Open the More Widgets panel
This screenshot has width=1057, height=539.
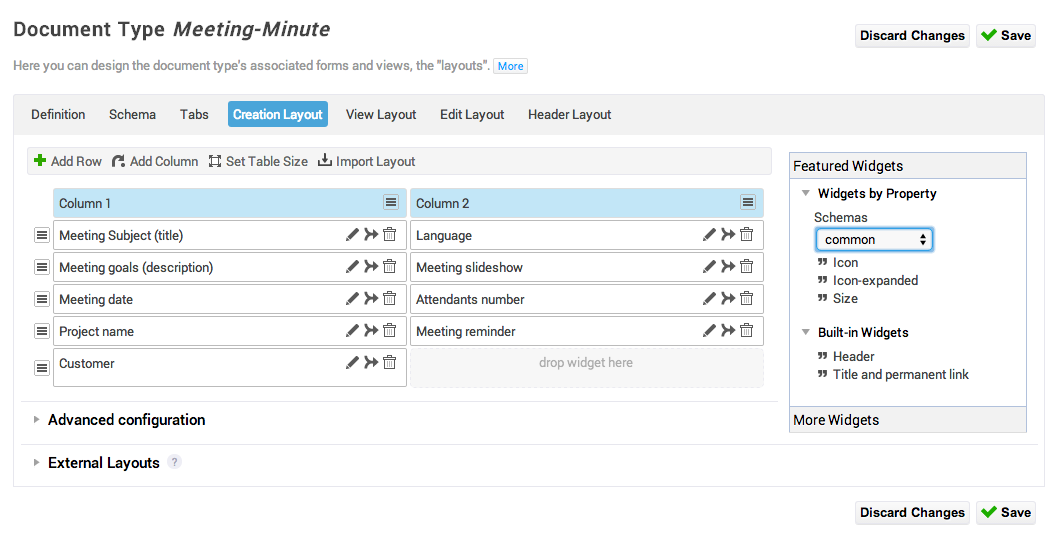[836, 420]
